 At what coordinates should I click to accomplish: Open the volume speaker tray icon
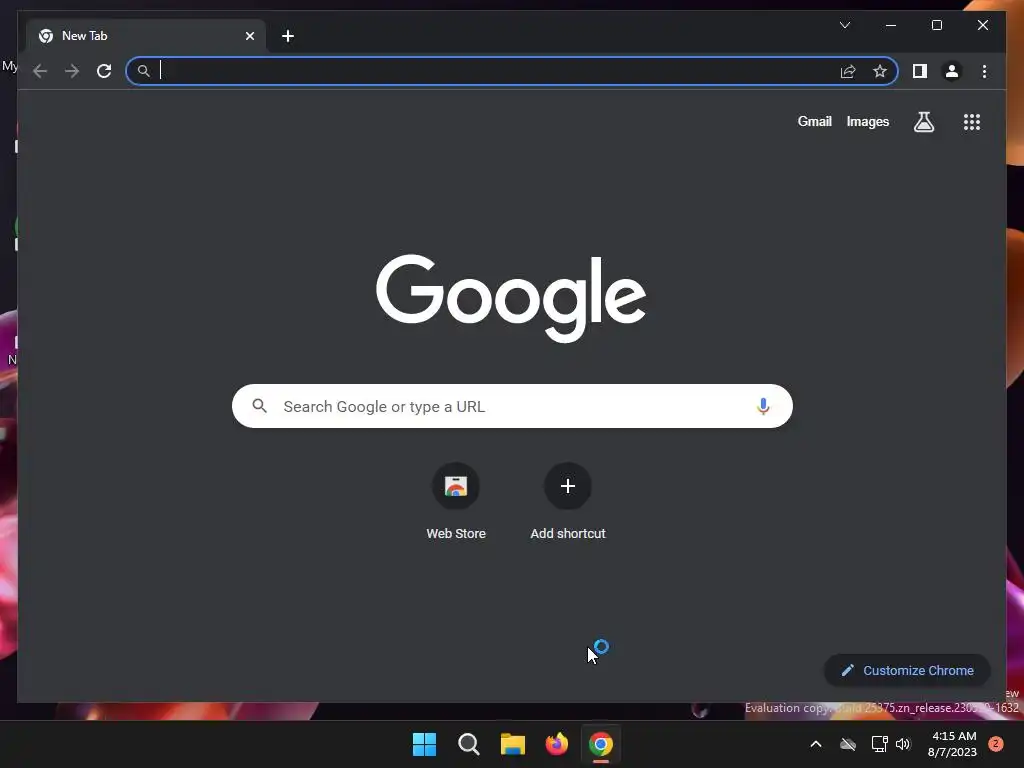point(903,744)
